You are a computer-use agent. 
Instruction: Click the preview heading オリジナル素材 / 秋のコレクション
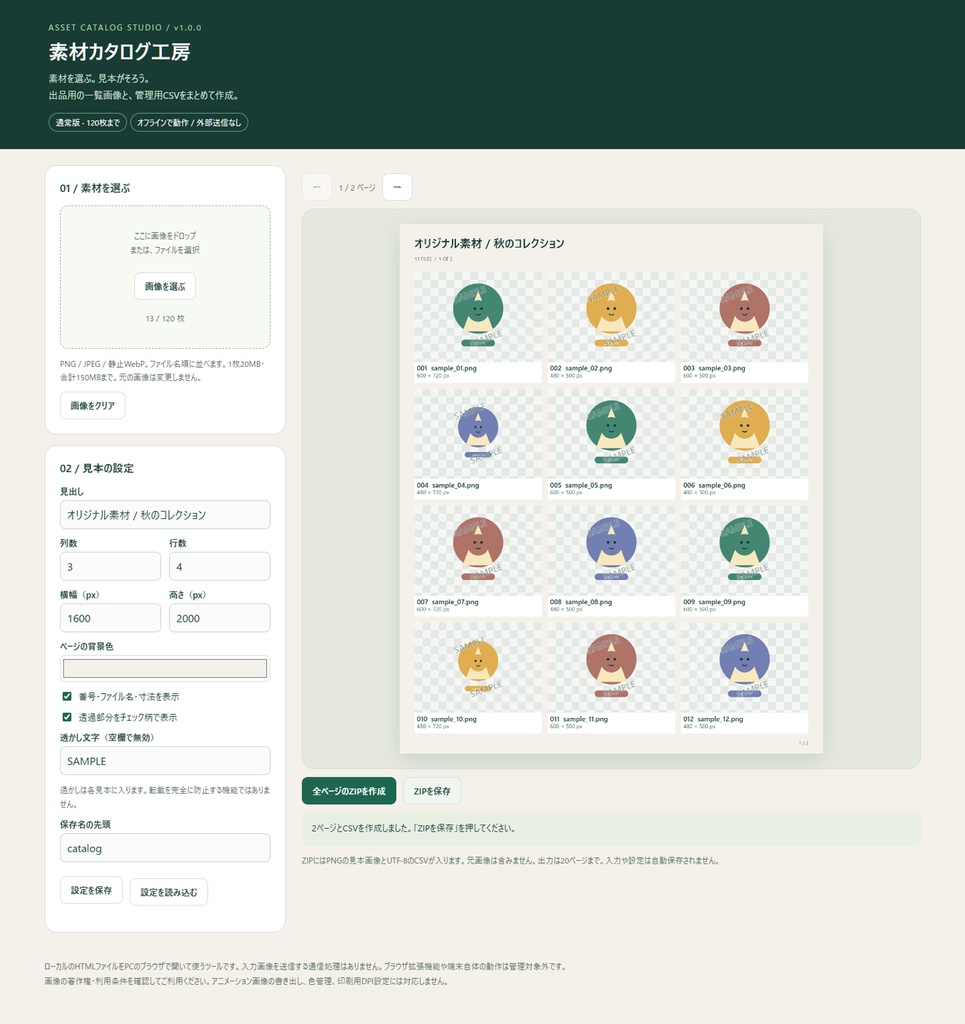point(489,243)
